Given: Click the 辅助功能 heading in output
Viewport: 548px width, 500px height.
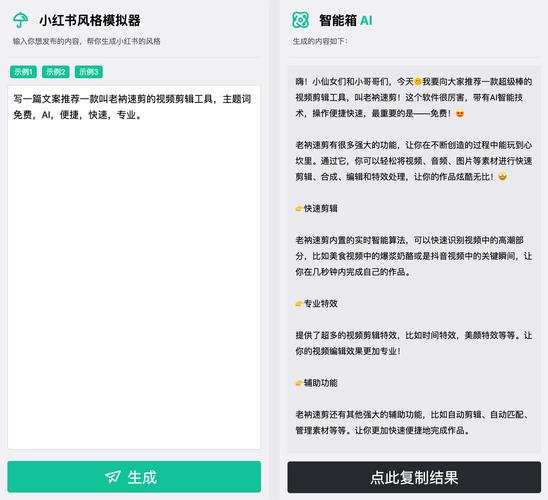Looking at the screenshot, I should [321, 383].
